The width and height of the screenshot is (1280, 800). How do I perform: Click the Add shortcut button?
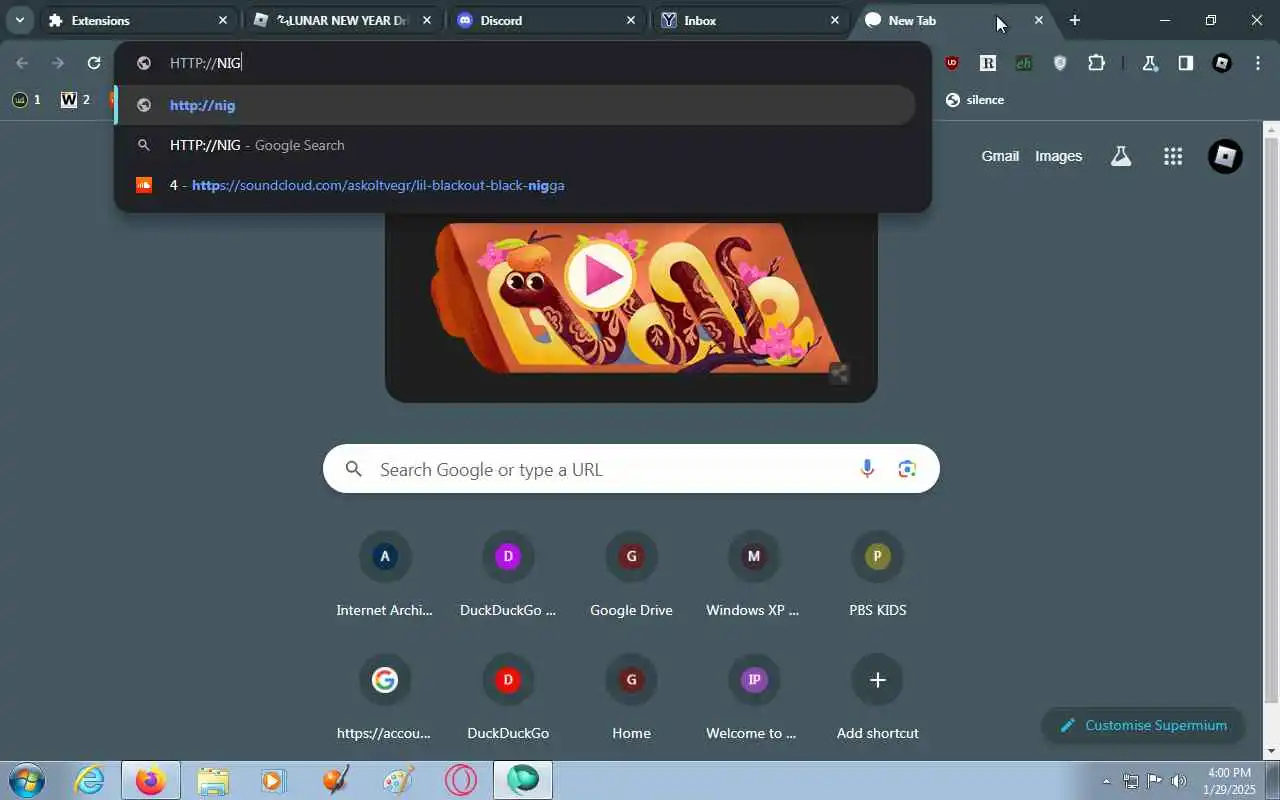coord(877,698)
